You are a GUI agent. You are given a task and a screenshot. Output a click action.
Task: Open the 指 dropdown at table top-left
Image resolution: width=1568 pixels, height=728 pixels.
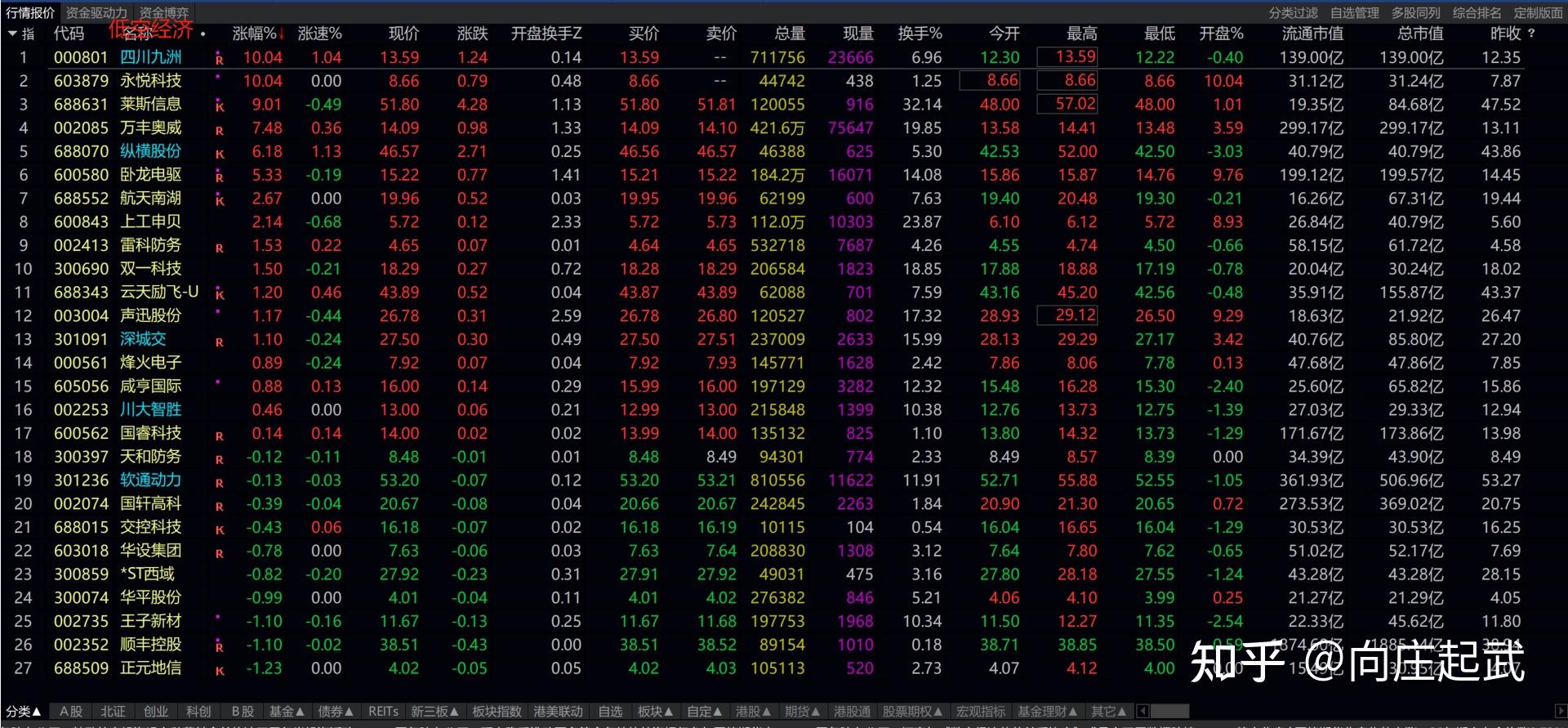(21, 33)
